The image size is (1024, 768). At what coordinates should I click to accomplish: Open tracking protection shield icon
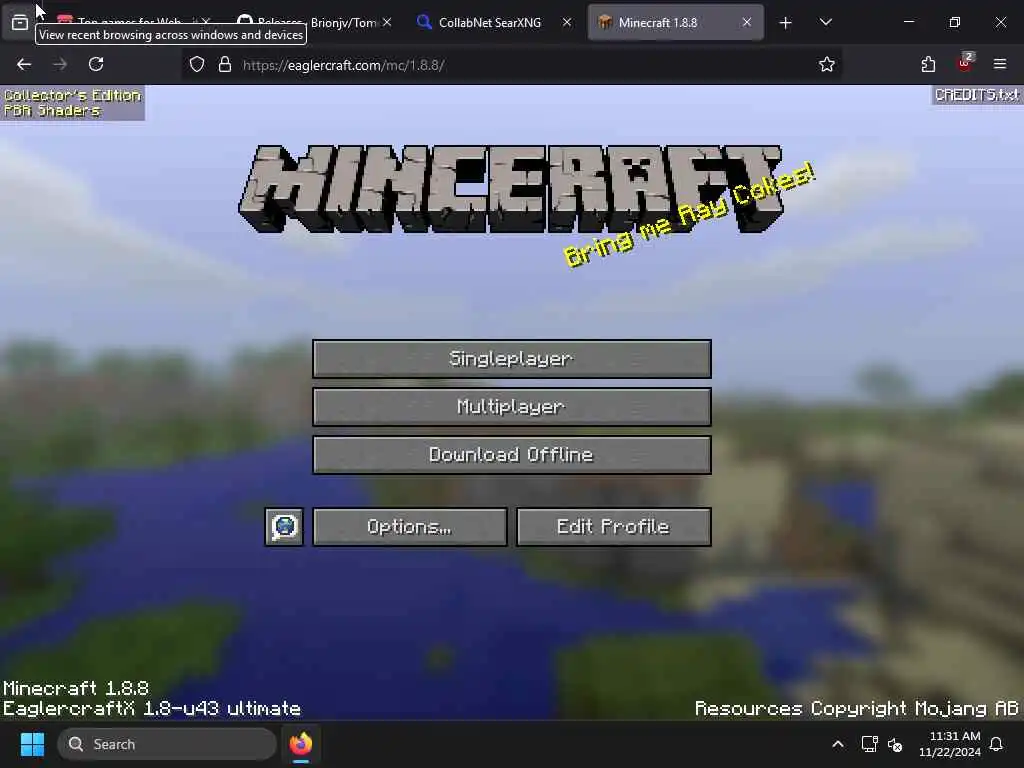pyautogui.click(x=197, y=64)
